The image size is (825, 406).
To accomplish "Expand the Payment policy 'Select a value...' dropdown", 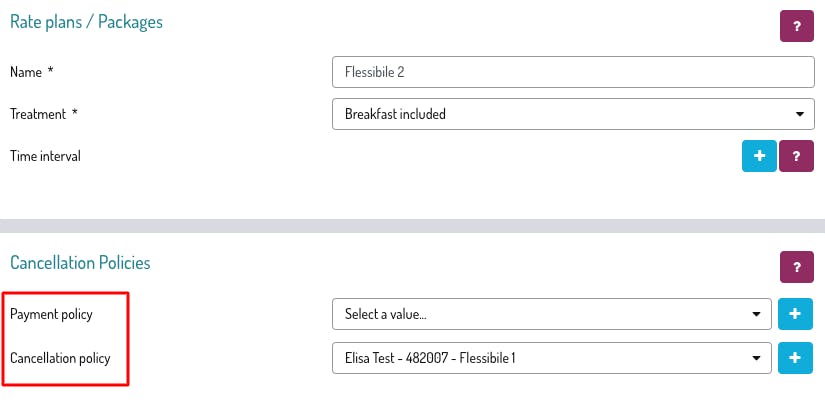I will (x=552, y=314).
